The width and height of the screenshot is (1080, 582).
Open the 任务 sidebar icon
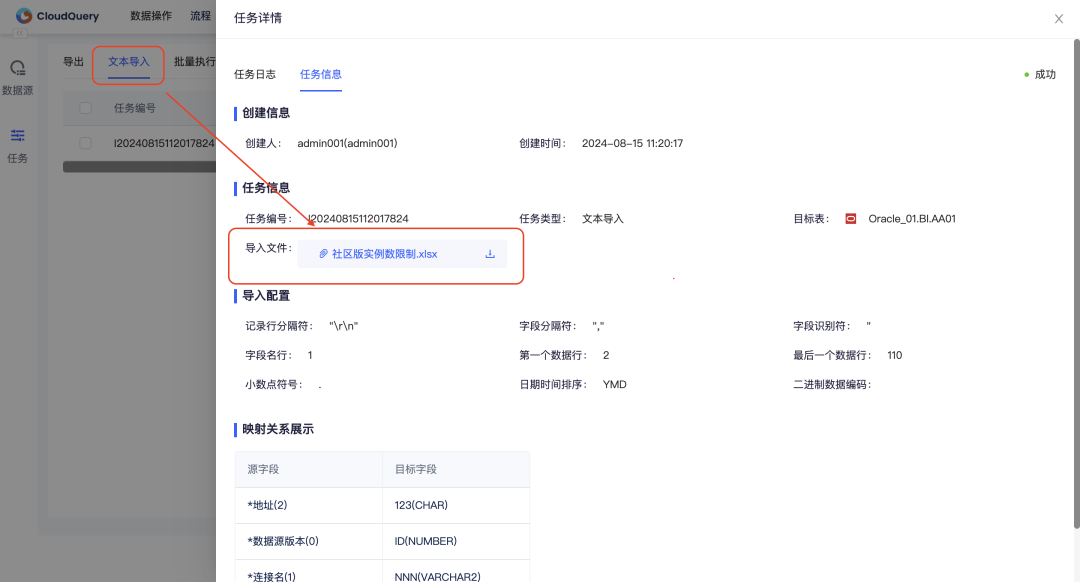click(x=17, y=135)
